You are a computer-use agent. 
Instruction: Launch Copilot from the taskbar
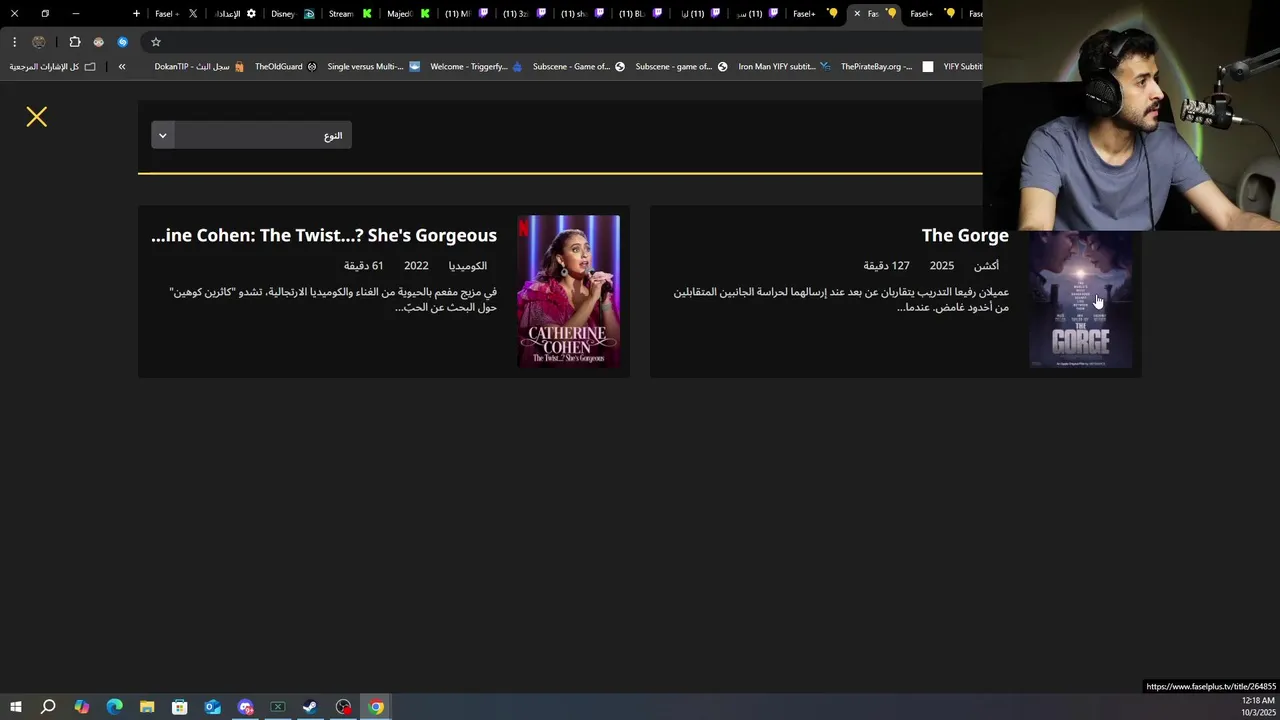[x=82, y=707]
